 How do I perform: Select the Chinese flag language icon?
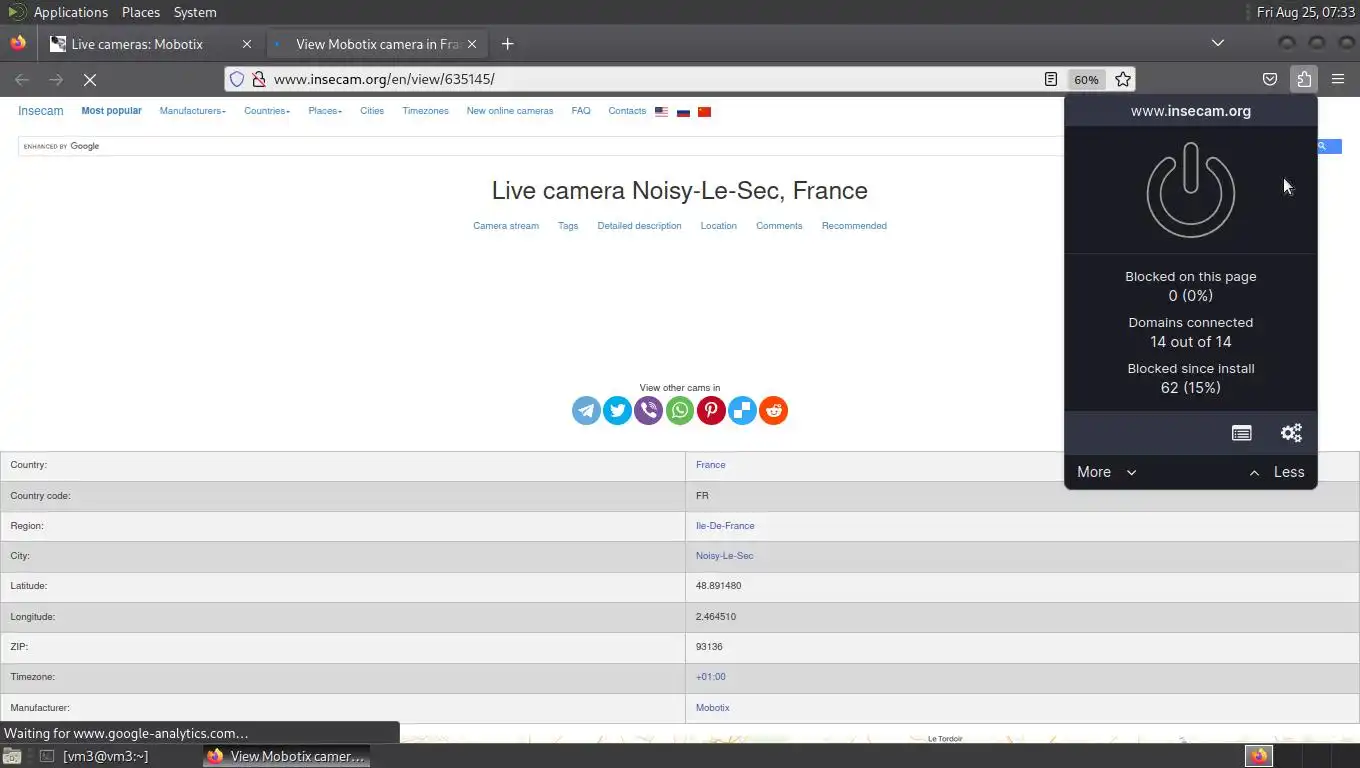[704, 112]
